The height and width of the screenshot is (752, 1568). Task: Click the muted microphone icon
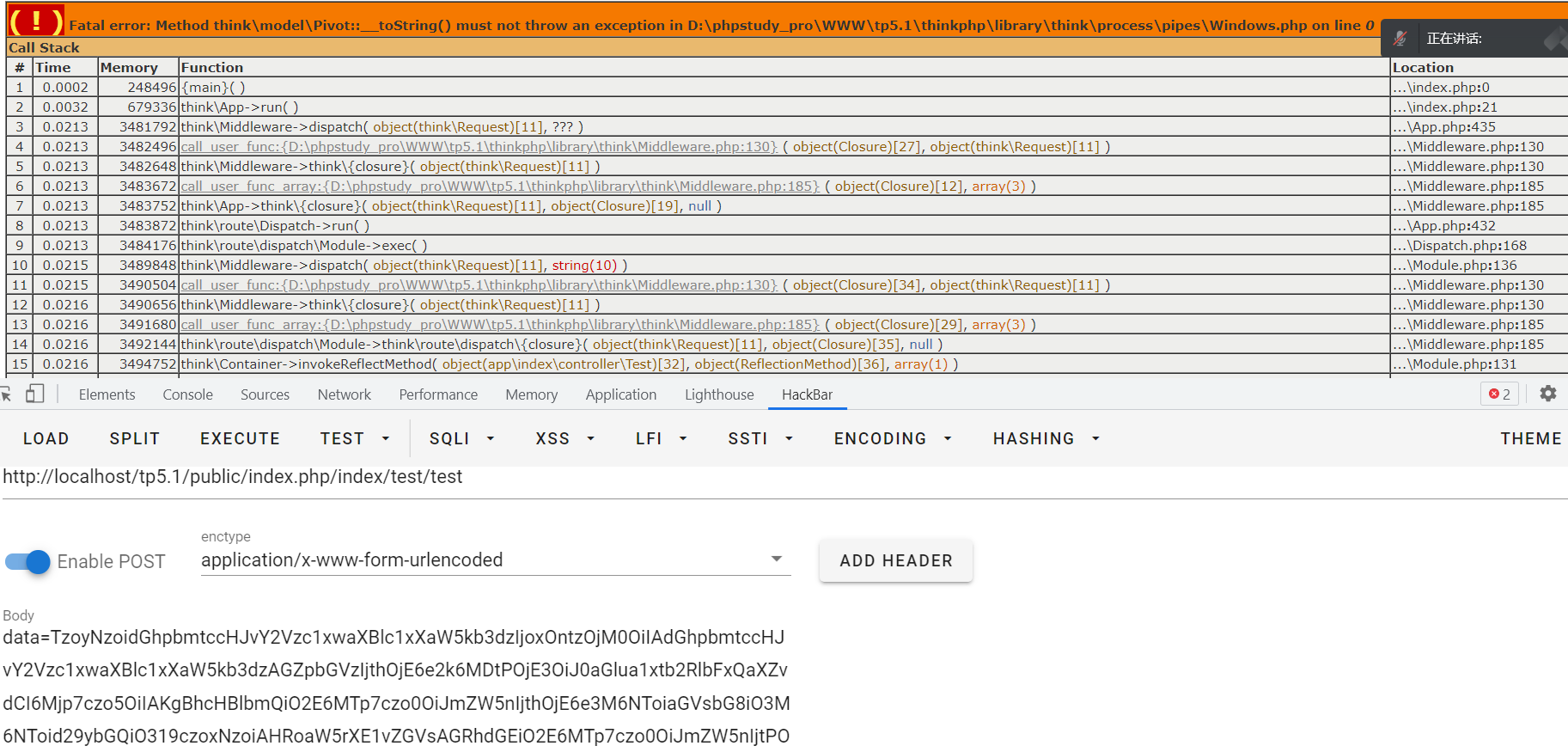click(x=1400, y=38)
